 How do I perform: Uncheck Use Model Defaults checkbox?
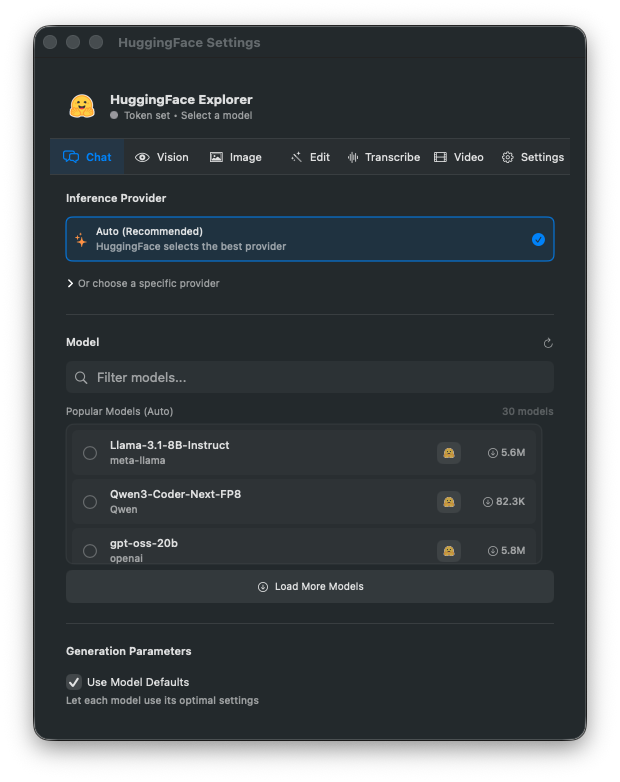point(74,682)
